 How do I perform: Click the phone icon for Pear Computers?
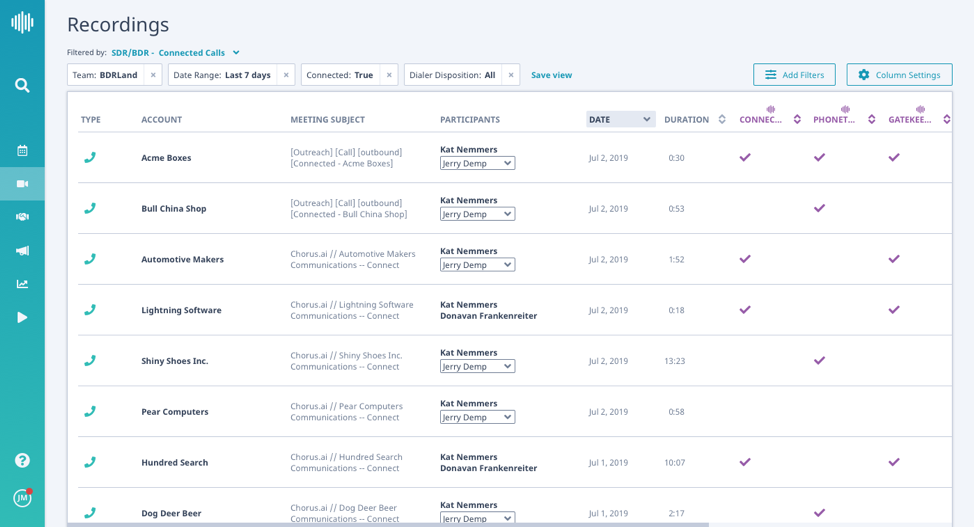(x=90, y=411)
